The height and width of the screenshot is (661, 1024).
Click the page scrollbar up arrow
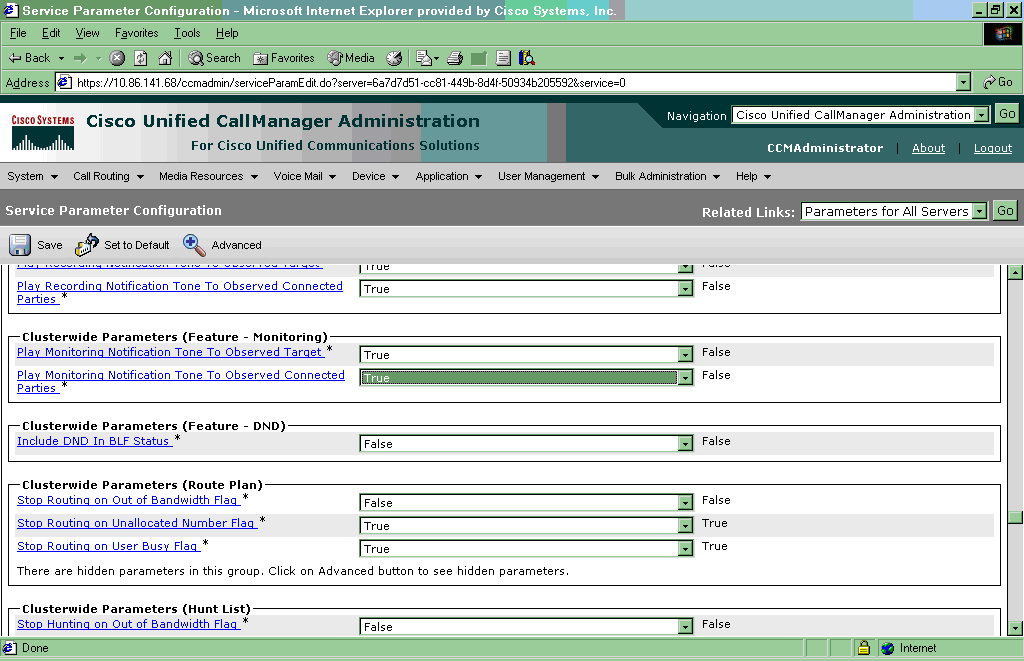pos(1015,273)
